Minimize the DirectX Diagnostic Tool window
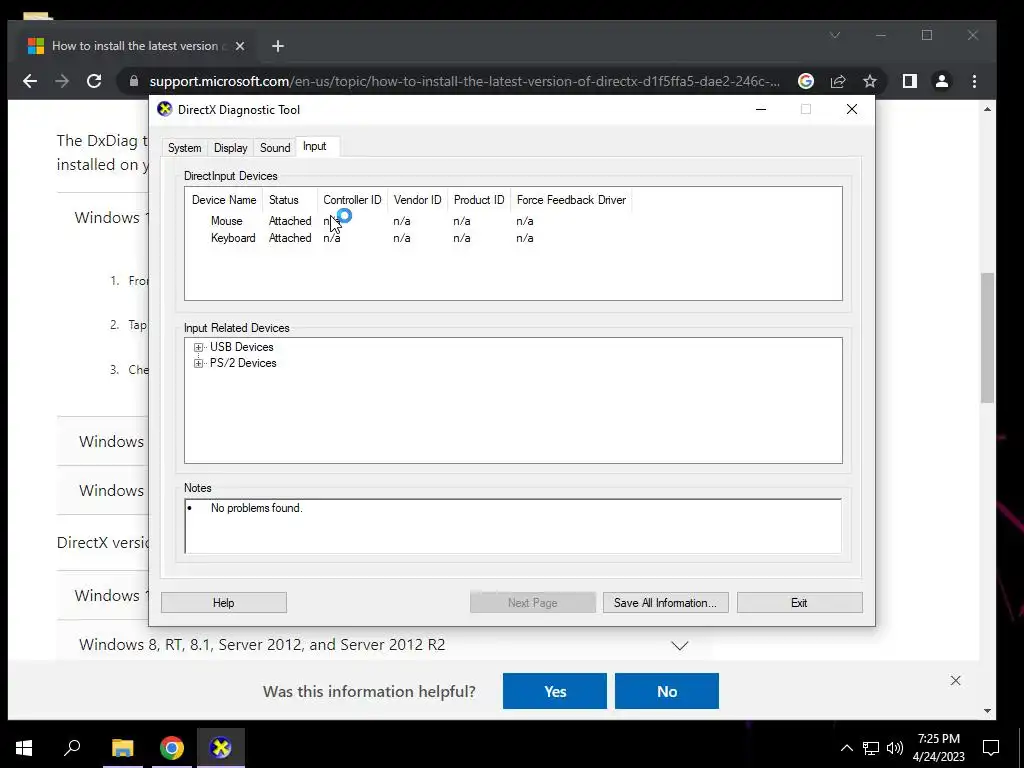Image resolution: width=1024 pixels, height=768 pixels. pos(761,109)
